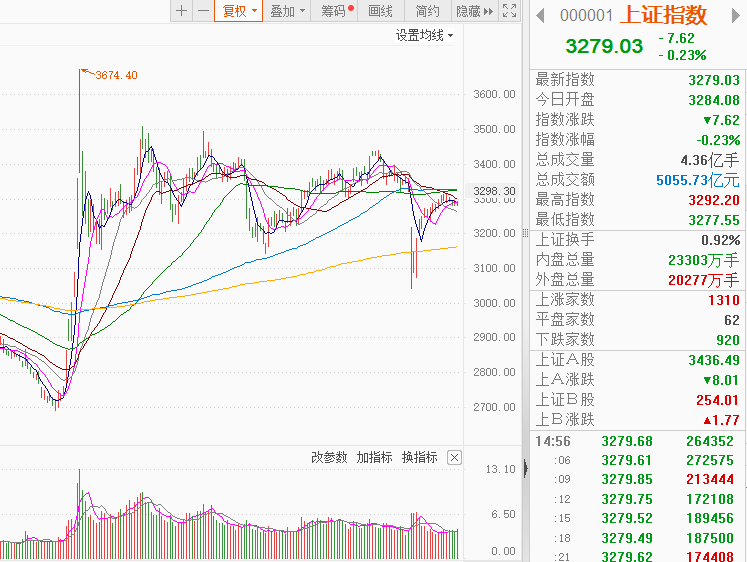Click 改参数 to modify indicator parameters

click(329, 457)
